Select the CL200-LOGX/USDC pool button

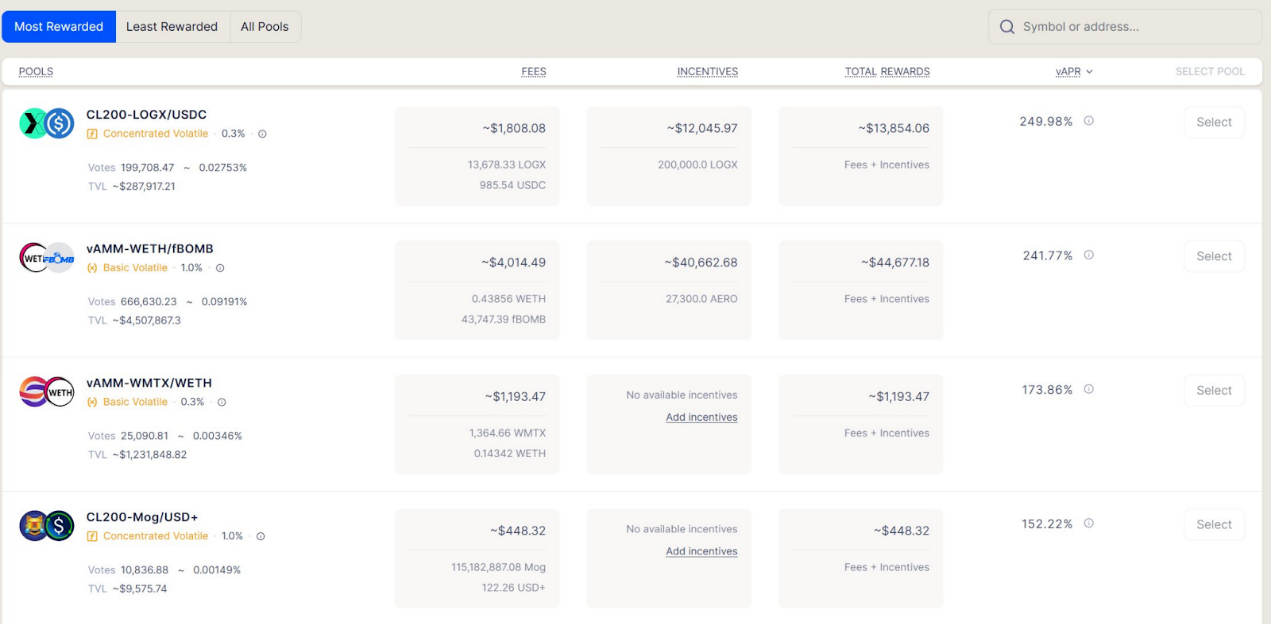click(x=1214, y=122)
